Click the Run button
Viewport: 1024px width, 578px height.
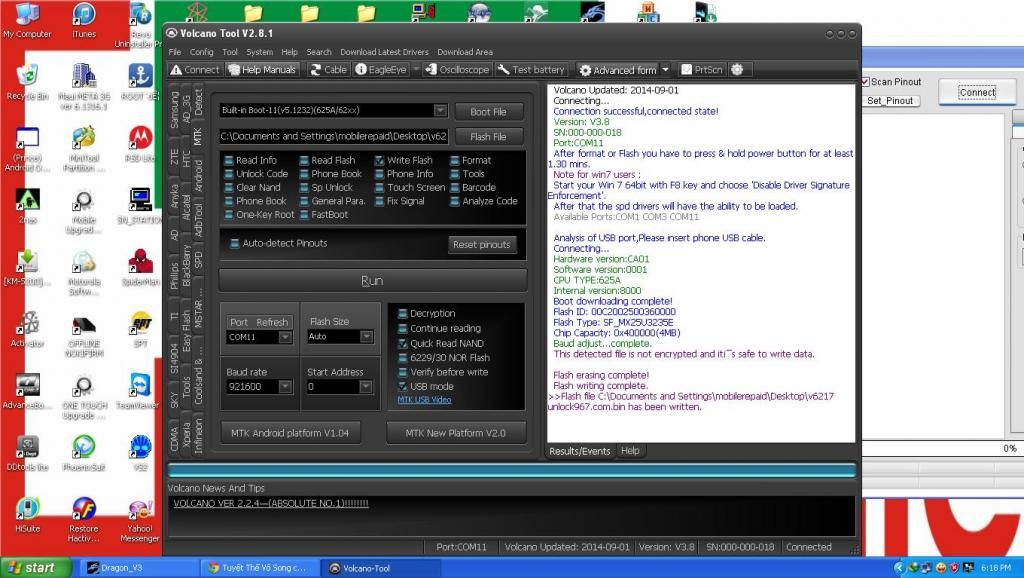[372, 281]
